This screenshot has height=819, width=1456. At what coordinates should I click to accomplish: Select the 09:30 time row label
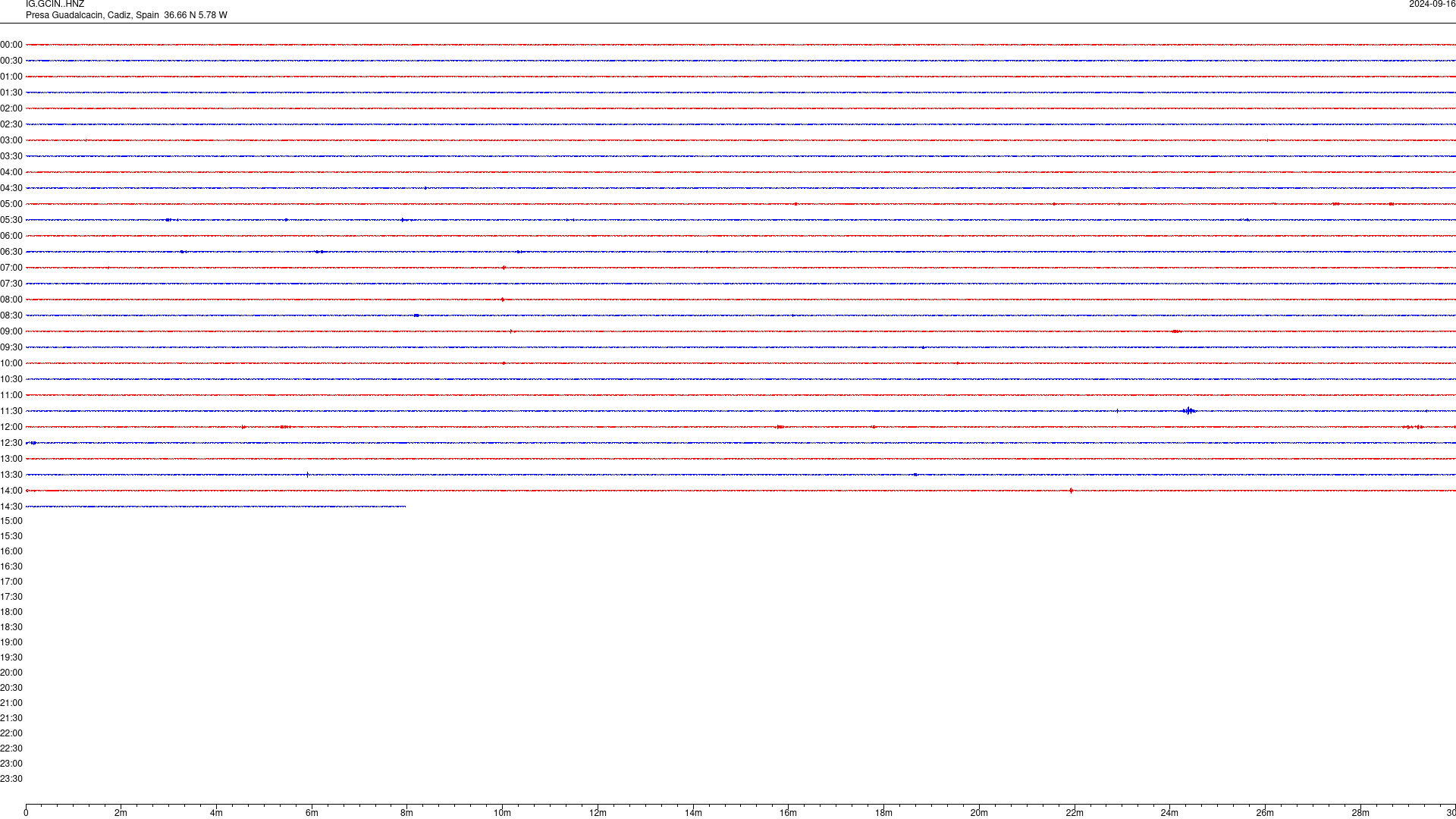tap(11, 347)
